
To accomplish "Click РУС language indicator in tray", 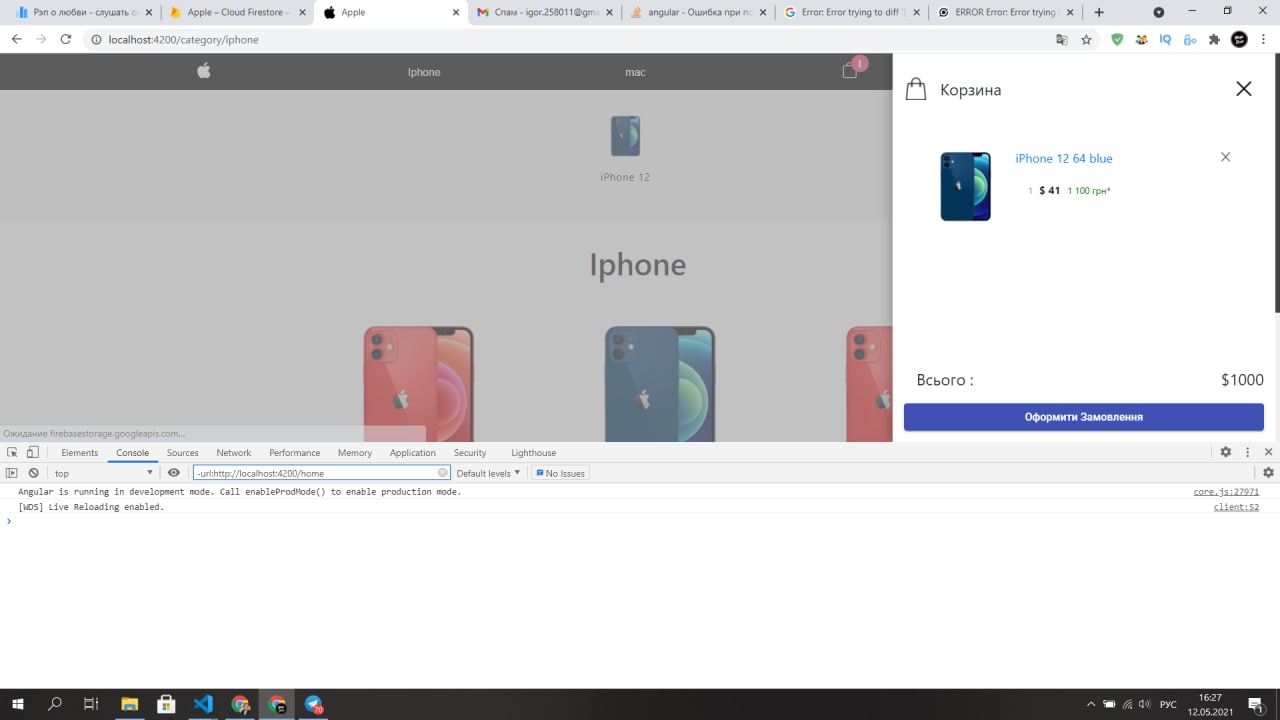I will pyautogui.click(x=1168, y=704).
